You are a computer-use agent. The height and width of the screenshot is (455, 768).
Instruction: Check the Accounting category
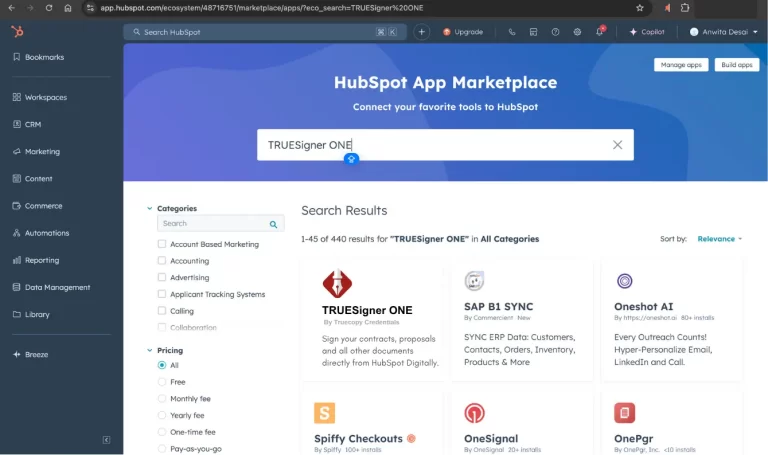point(162,261)
